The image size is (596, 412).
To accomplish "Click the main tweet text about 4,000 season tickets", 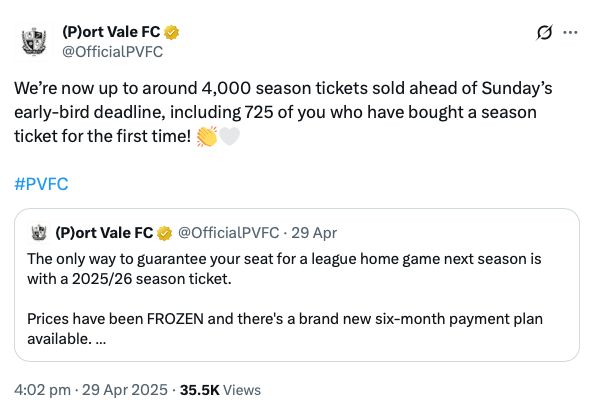I will [x=283, y=112].
